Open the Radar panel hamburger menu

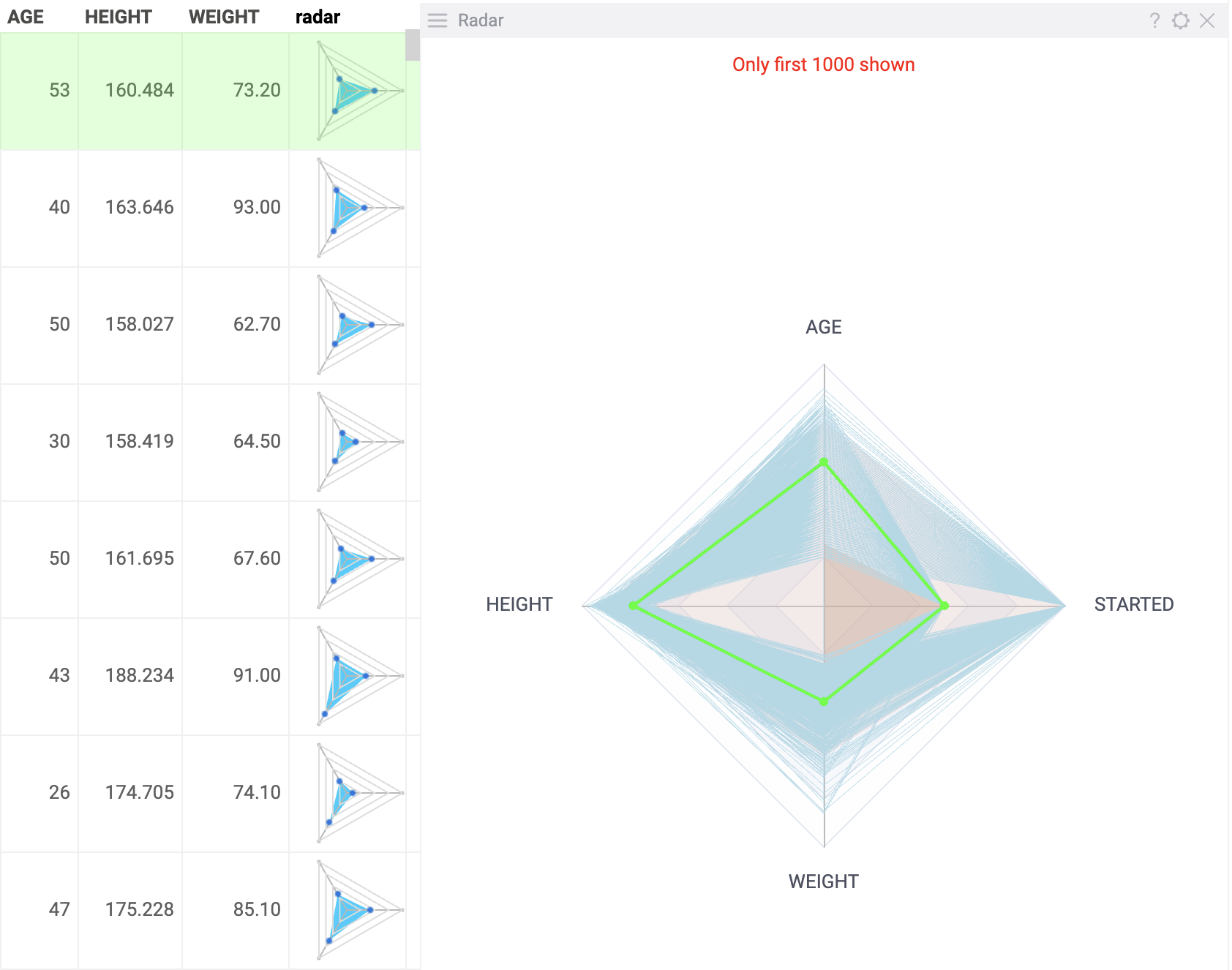437,20
